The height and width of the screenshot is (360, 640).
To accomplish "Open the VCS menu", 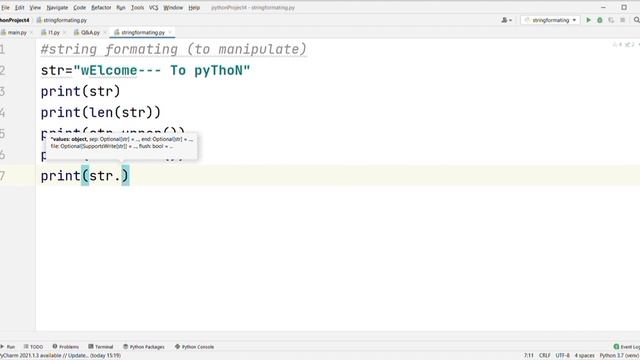I will (x=153, y=7).
